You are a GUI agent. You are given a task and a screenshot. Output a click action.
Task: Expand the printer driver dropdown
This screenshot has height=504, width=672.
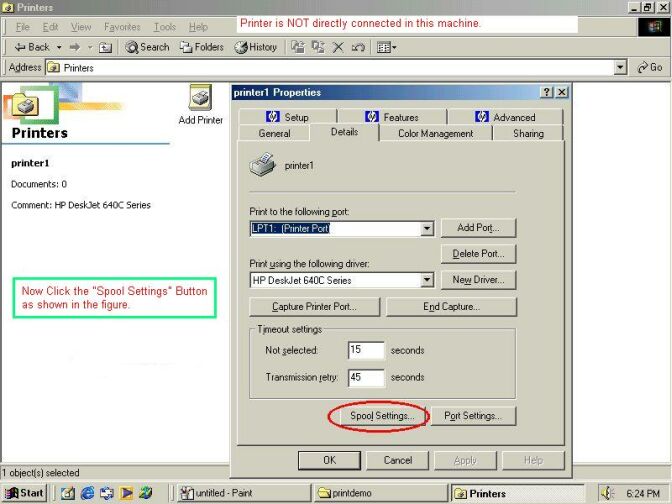point(427,280)
